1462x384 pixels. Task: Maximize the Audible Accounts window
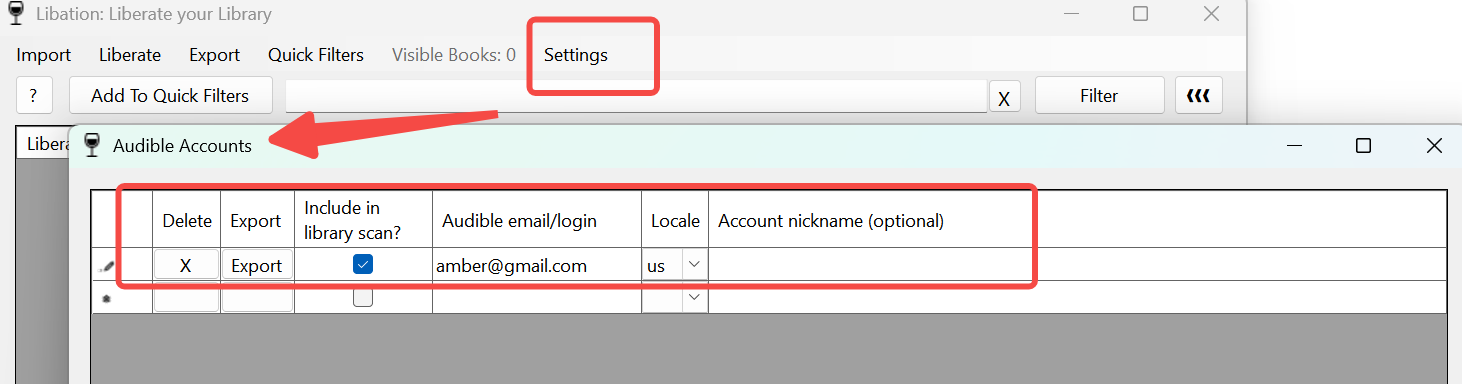coord(1362,146)
